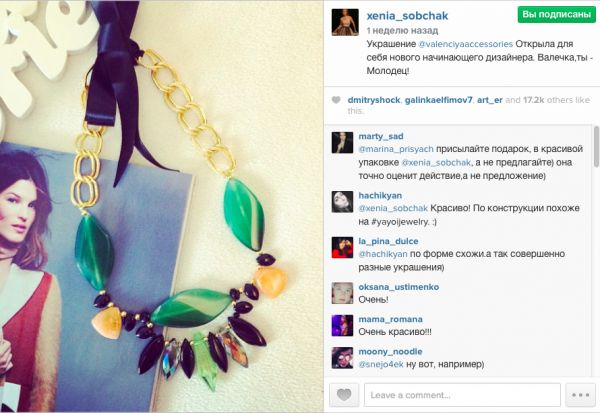The width and height of the screenshot is (600, 413).
Task: Open the @valenciyaaccessories mention link
Action: pos(465,44)
